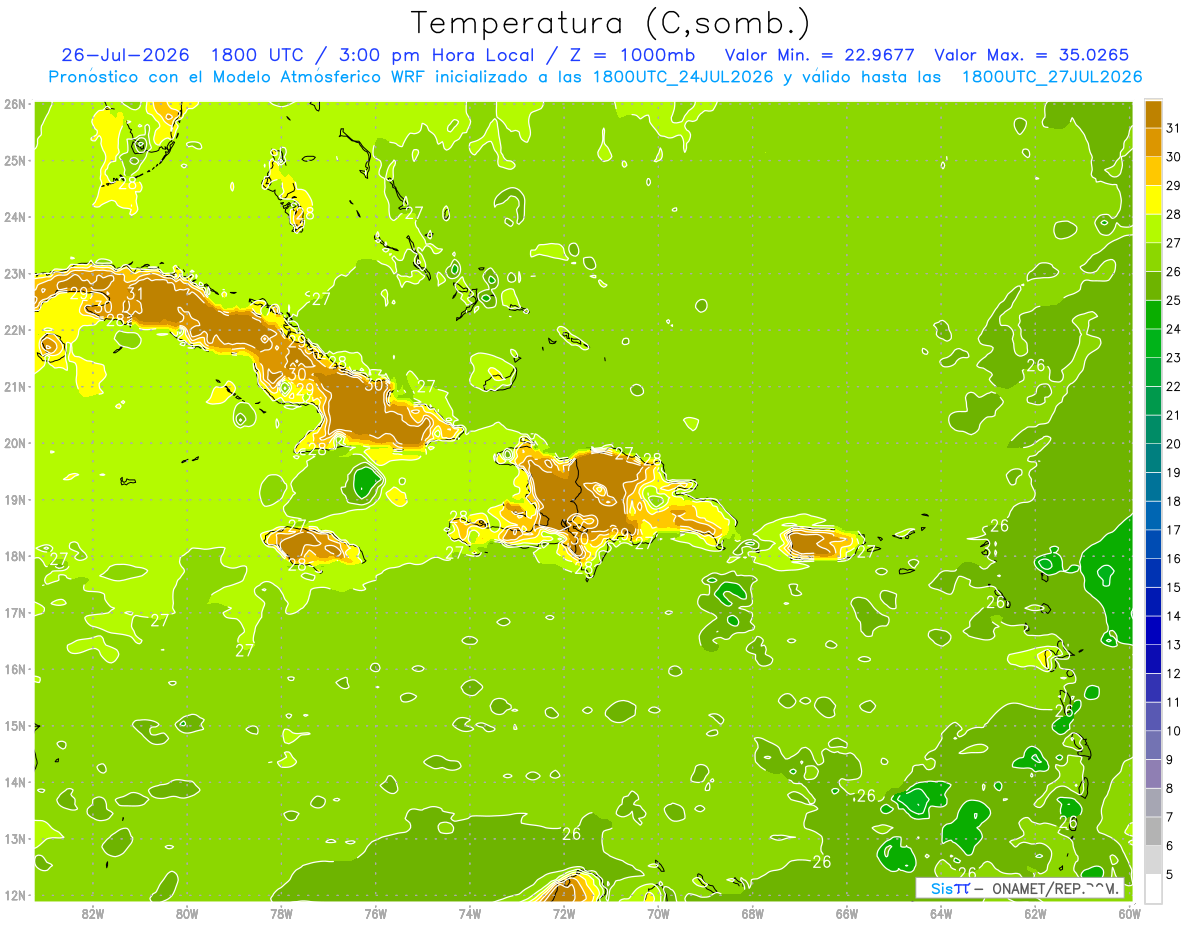Click the '16' label on the color scale
Screen dimensions: 1200x927
[x=1173, y=559]
